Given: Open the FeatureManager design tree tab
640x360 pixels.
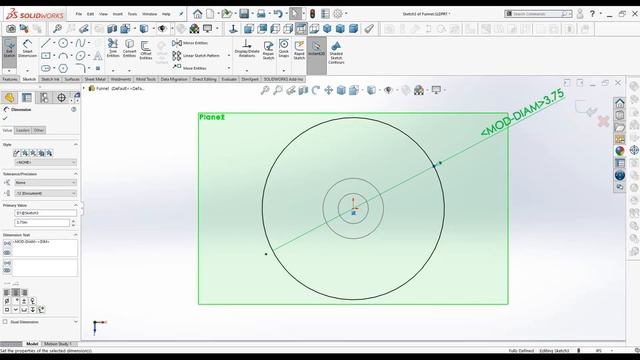Looking at the screenshot, I should pos(9,98).
